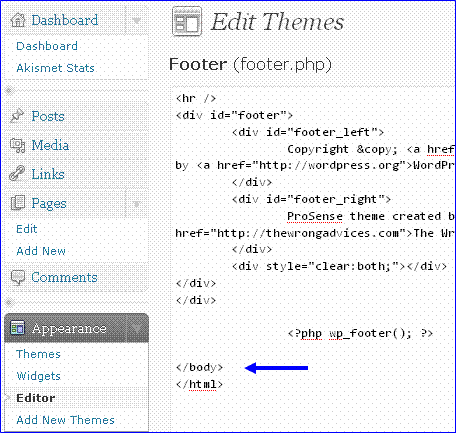The height and width of the screenshot is (433, 456).
Task: Collapse the Dashboard menu arrow
Action: point(137,20)
